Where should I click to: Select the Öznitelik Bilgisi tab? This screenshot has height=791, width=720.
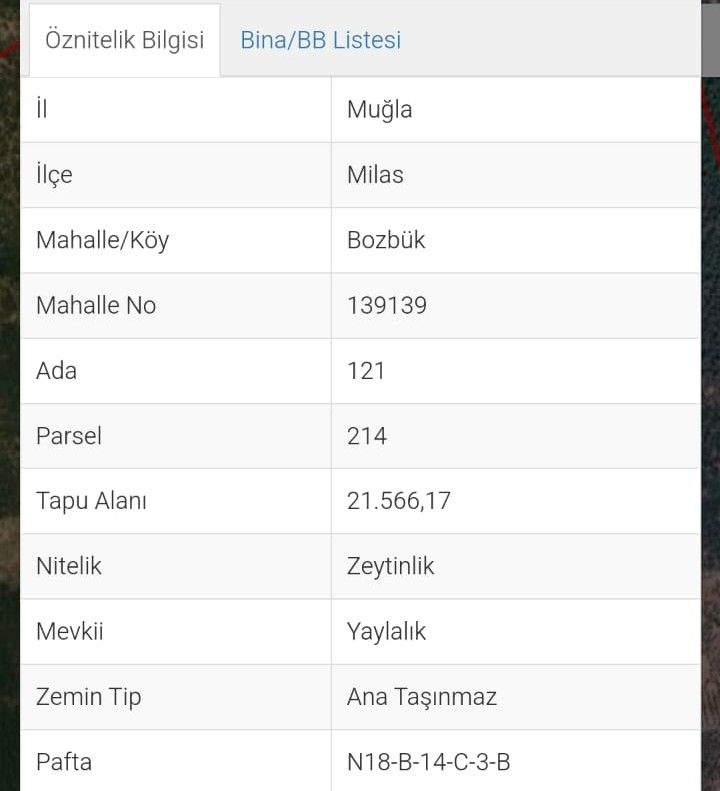[125, 40]
